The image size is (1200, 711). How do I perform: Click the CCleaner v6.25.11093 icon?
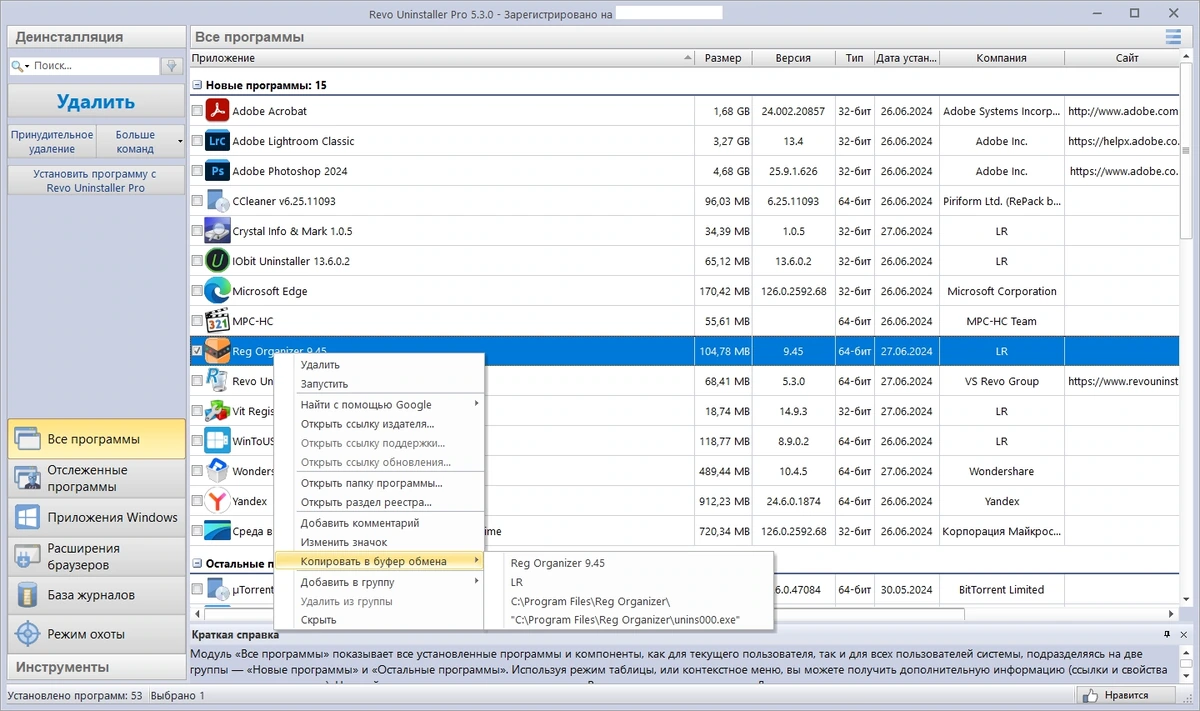coord(217,201)
